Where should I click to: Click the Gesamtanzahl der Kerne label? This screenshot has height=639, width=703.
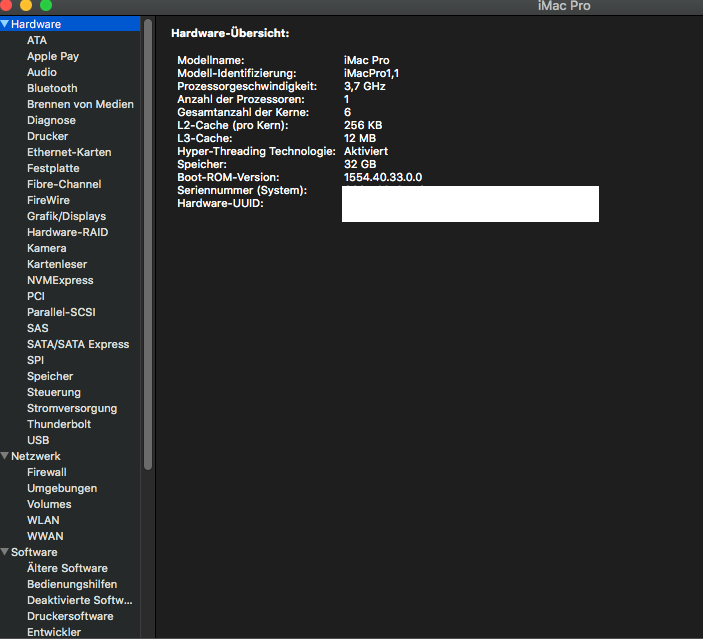pyautogui.click(x=243, y=112)
